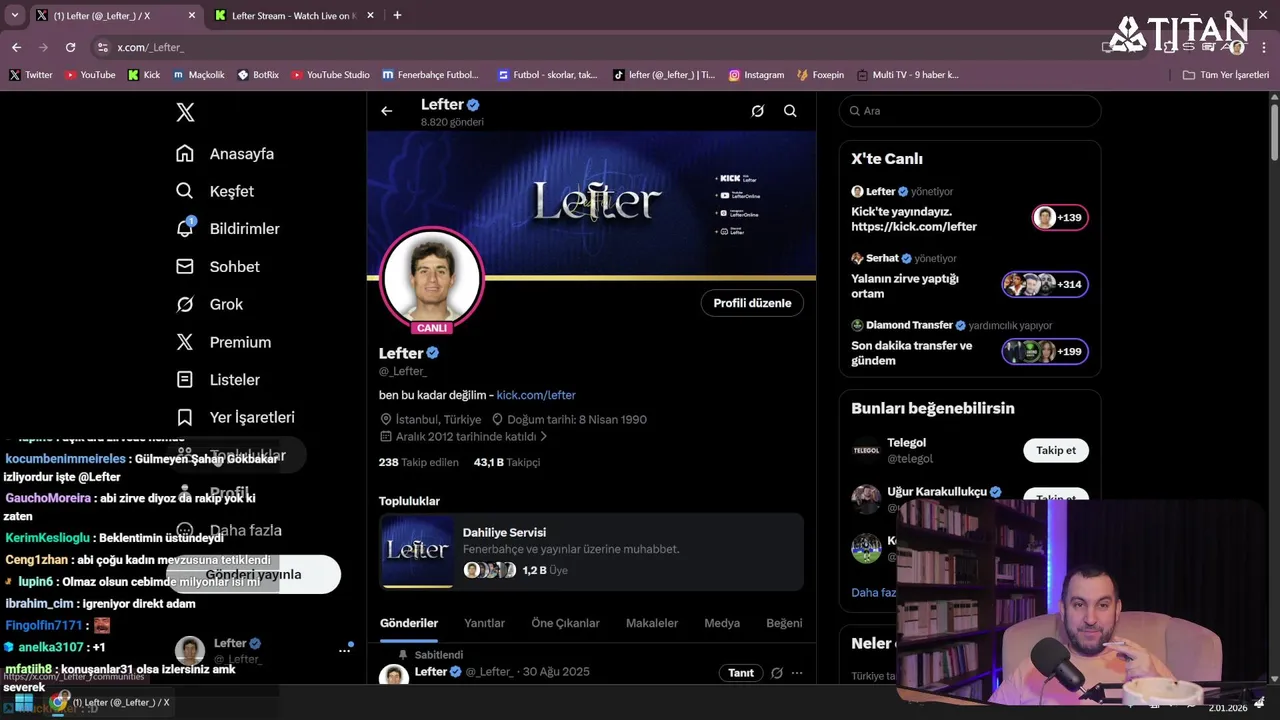Click the Windows Start button
The height and width of the screenshot is (720, 1280).
point(23,703)
